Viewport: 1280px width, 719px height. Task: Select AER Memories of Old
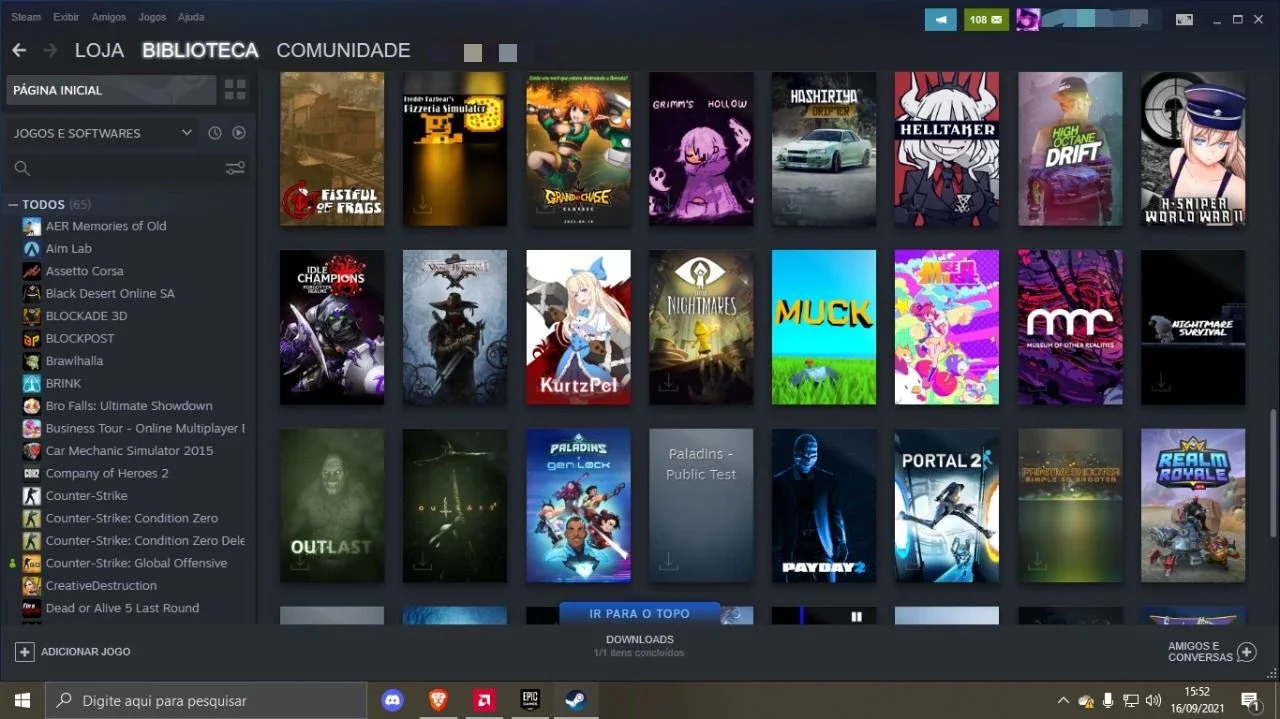[106, 226]
